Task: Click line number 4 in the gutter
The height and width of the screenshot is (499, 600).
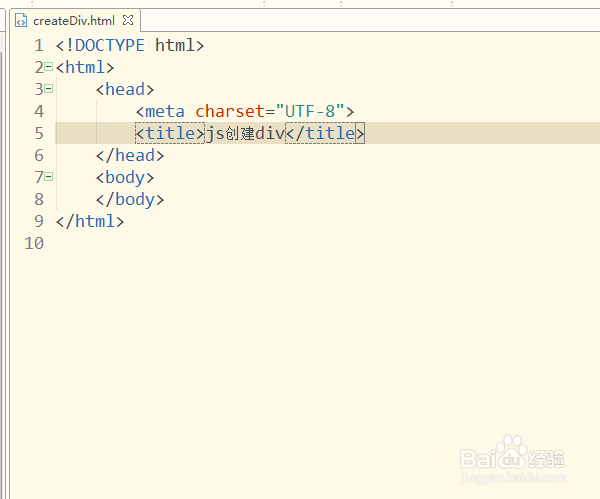Action: click(x=39, y=111)
